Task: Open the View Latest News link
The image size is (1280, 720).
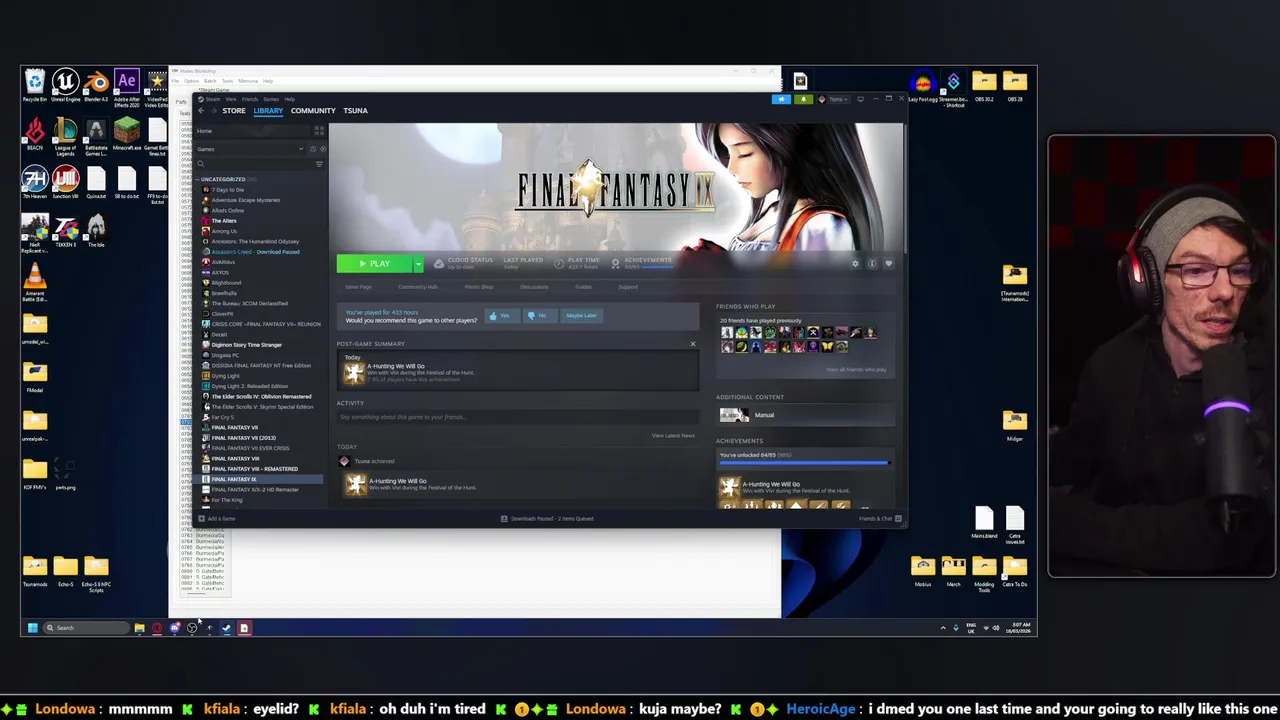Action: pos(673,436)
